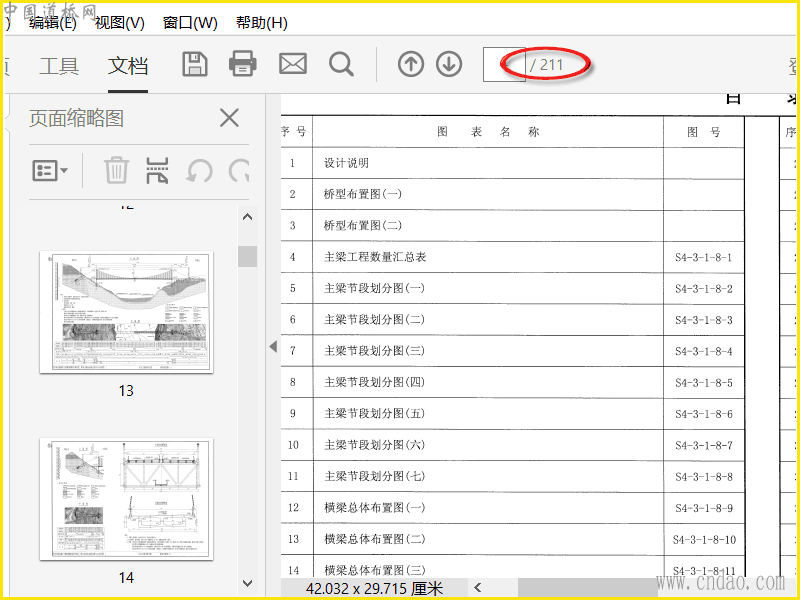Click drawing number S4-3-1-8-1

click(704, 258)
